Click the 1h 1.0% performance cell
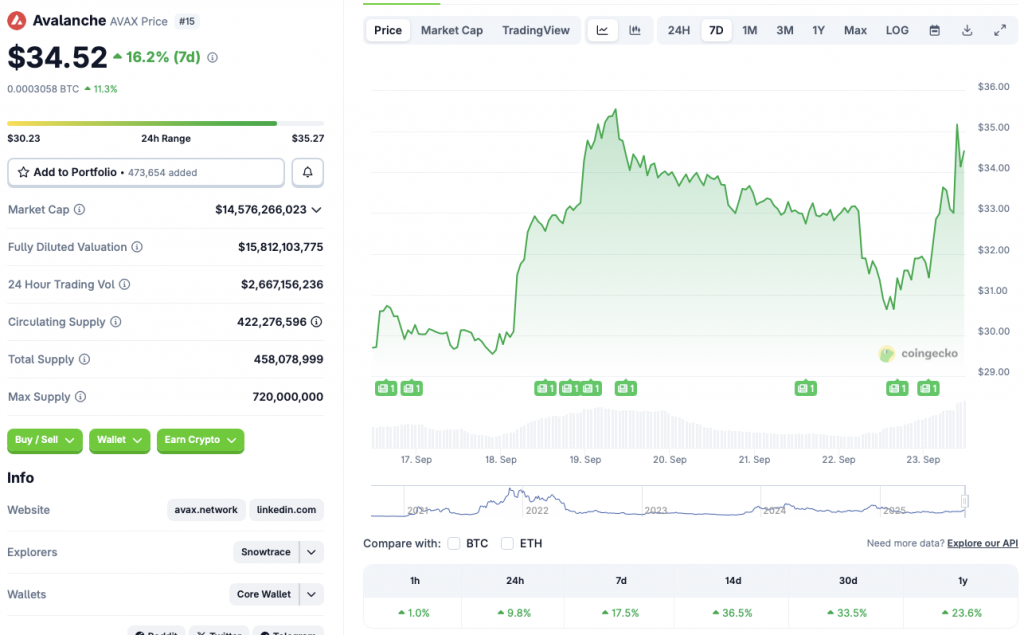Screen dimensions: 1024x635 tap(413, 613)
